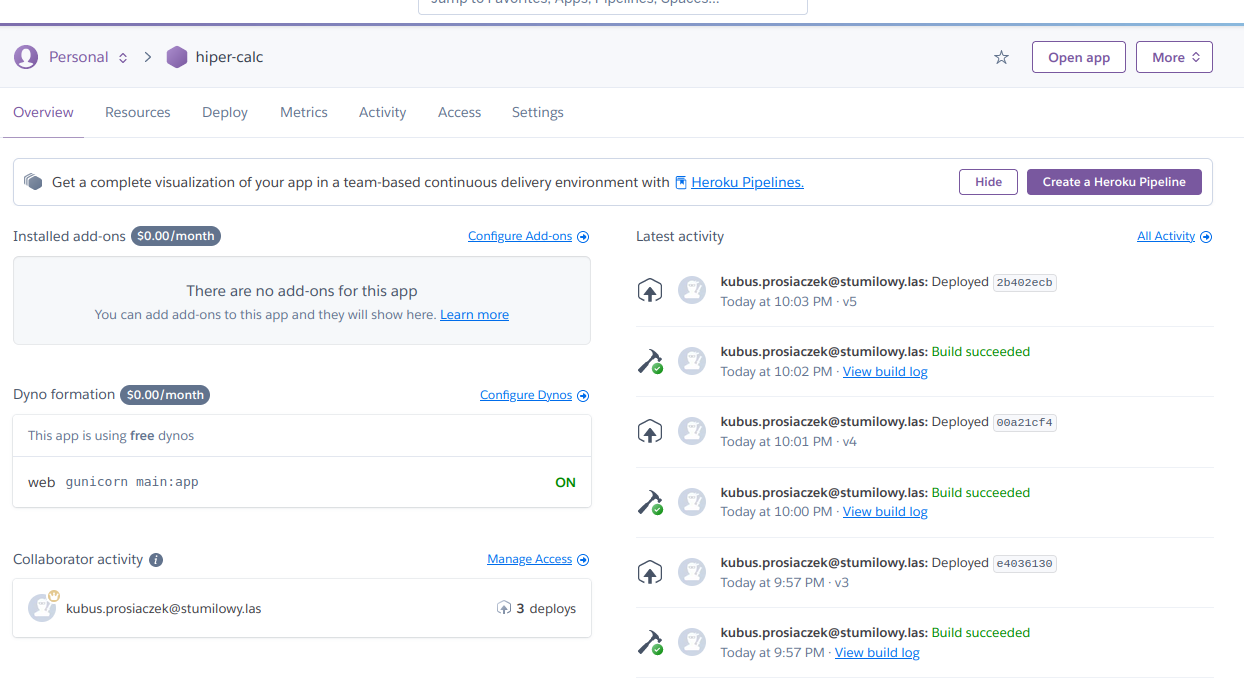Click the hiper-calc hexagon app icon

(177, 57)
